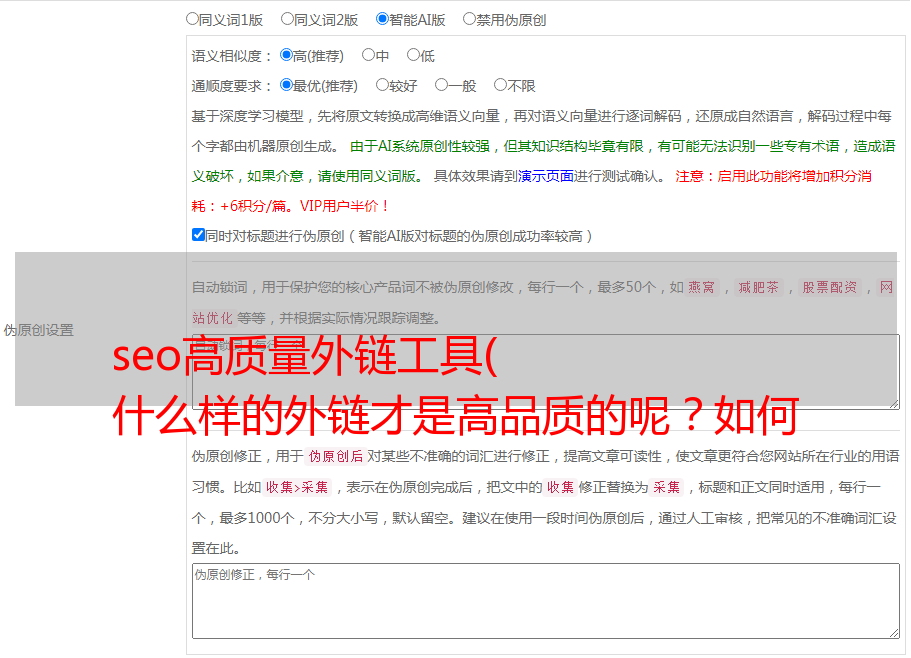Select the 同义词1版 radio option
This screenshot has height=658, width=911.
point(192,19)
